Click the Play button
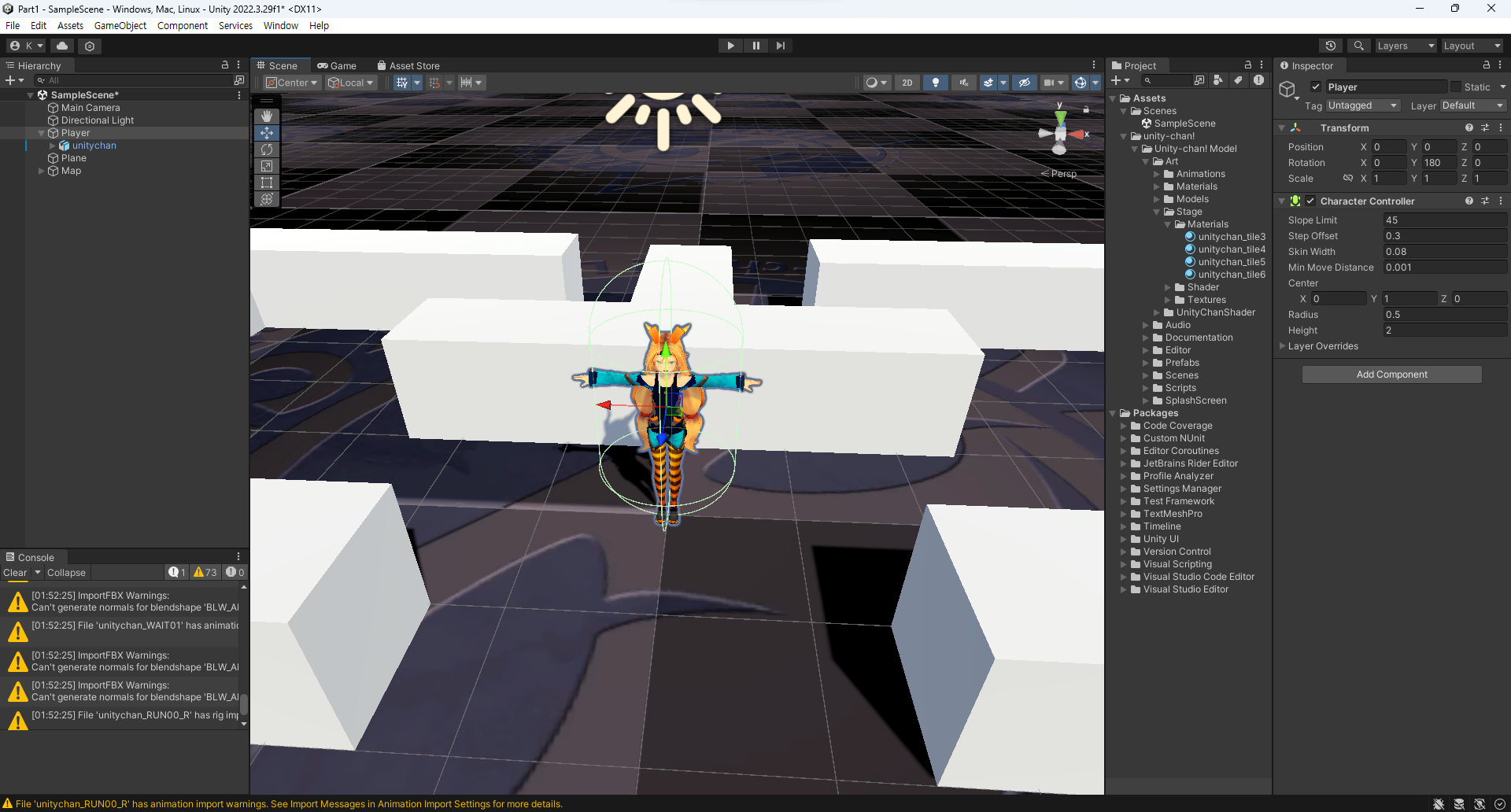Image resolution: width=1511 pixels, height=812 pixels. [730, 46]
